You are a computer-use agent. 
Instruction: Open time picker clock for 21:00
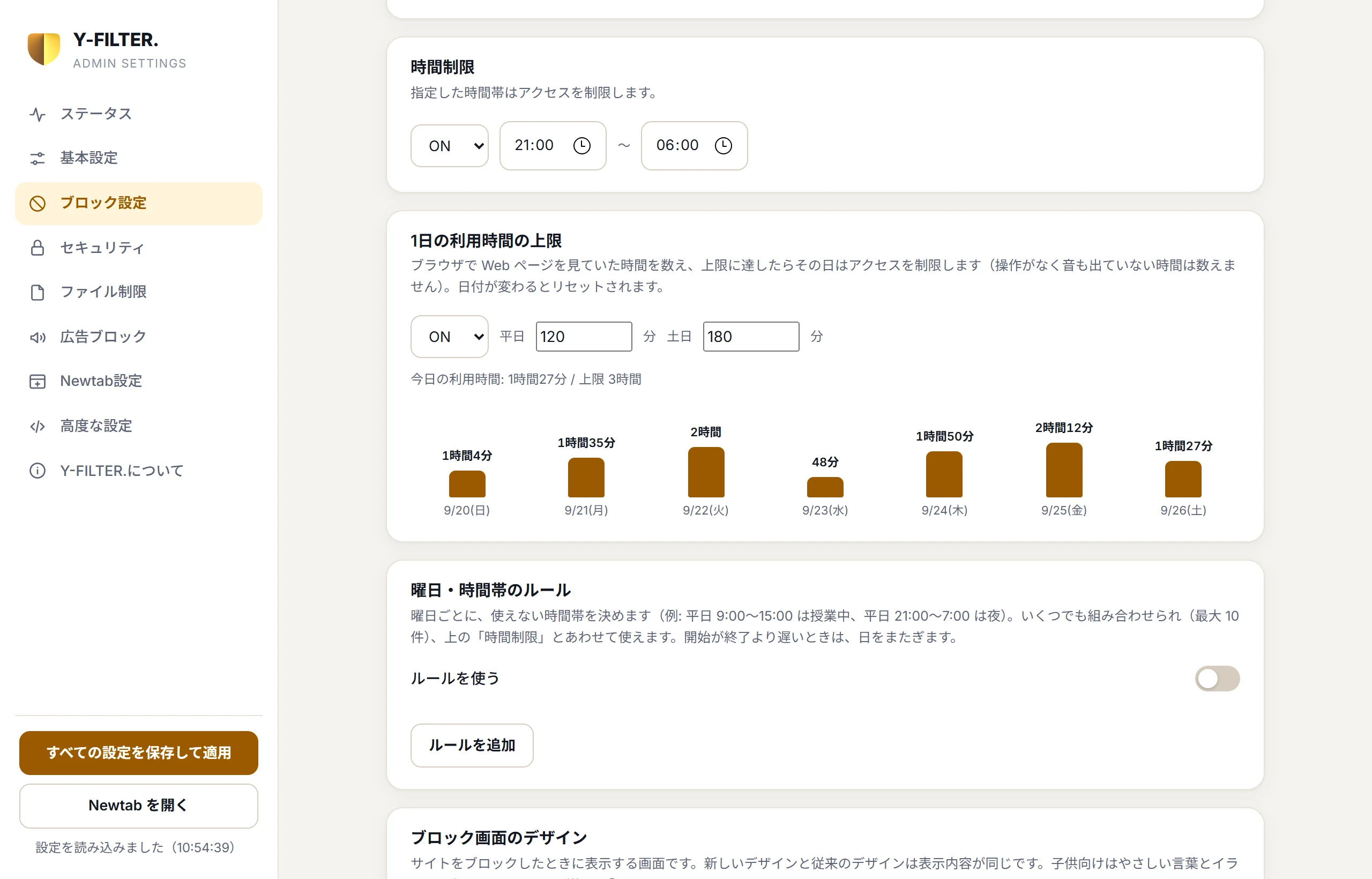tap(581, 146)
